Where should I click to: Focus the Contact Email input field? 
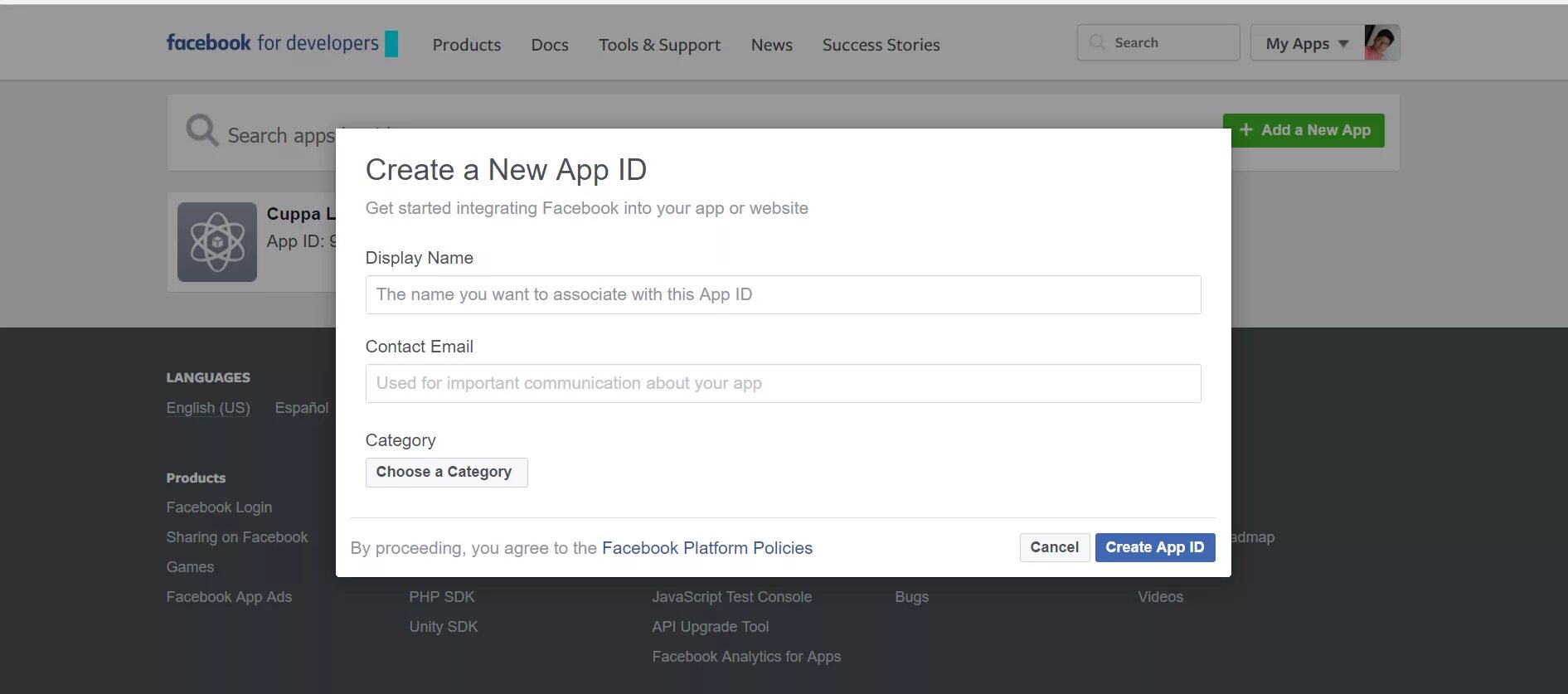pos(783,383)
